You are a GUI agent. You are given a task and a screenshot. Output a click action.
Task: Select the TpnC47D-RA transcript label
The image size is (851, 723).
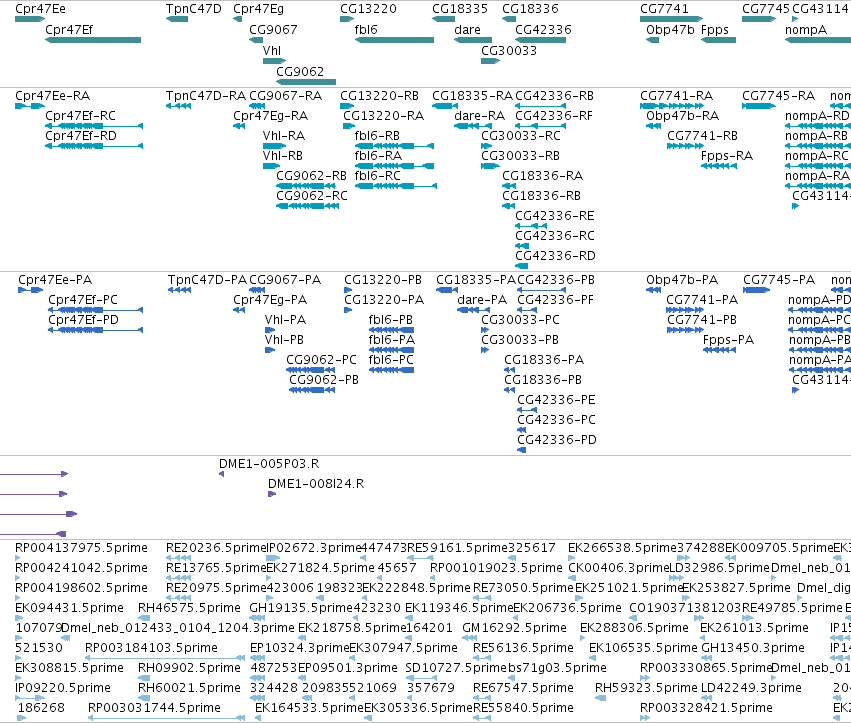206,96
